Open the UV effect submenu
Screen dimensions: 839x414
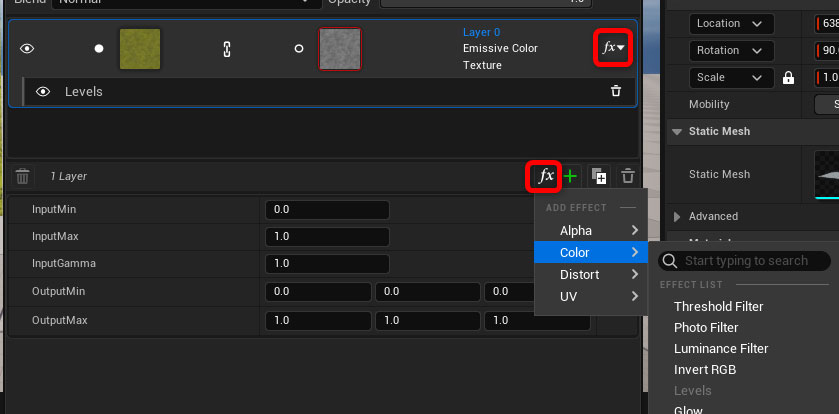pos(591,296)
